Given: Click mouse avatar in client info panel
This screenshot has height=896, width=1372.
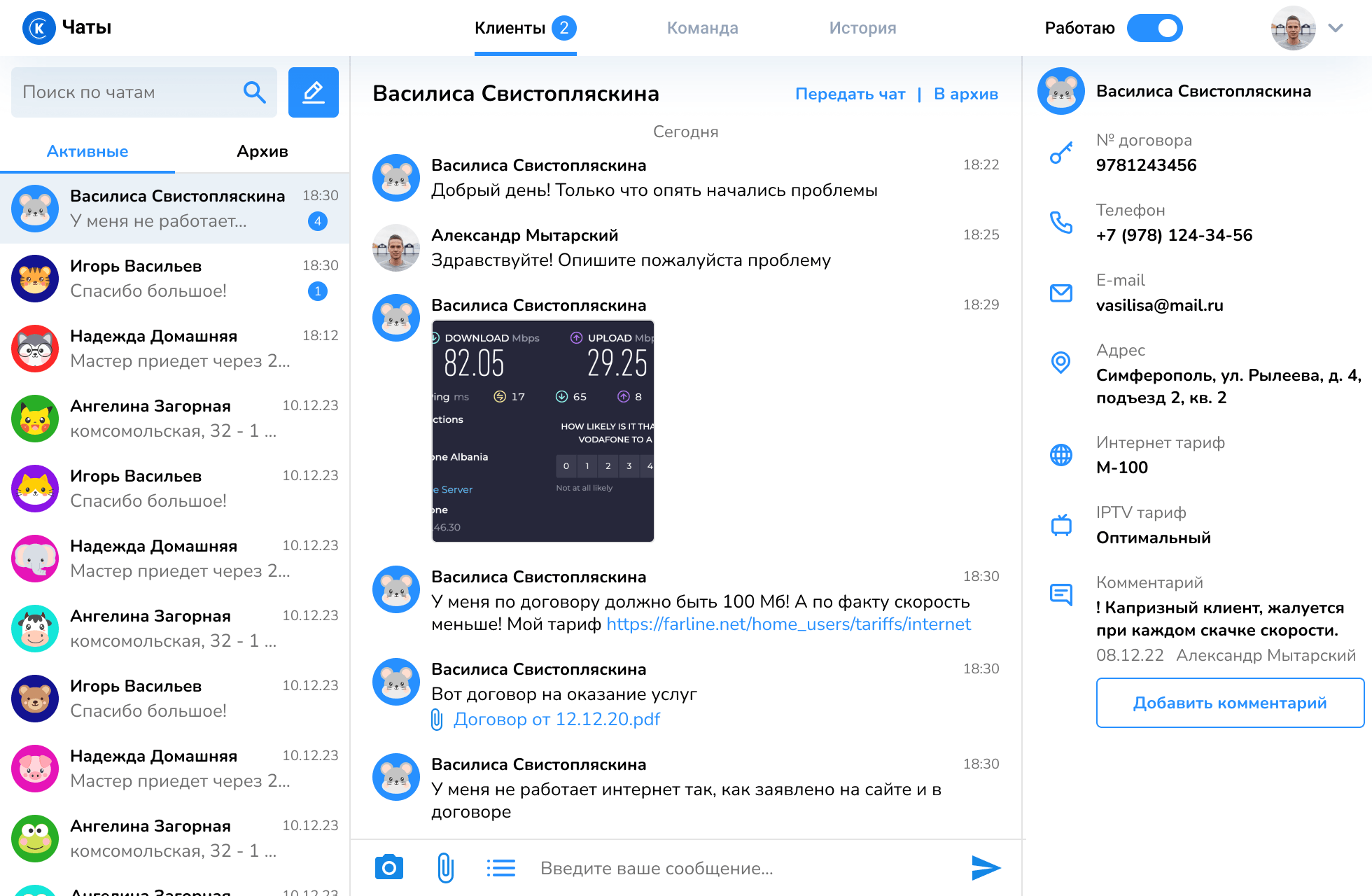Looking at the screenshot, I should 1061,91.
